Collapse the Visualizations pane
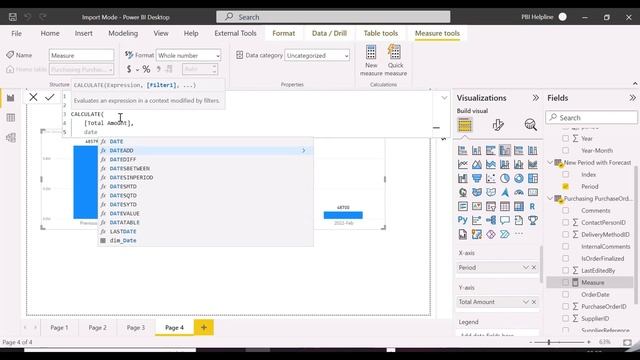 tap(536, 98)
